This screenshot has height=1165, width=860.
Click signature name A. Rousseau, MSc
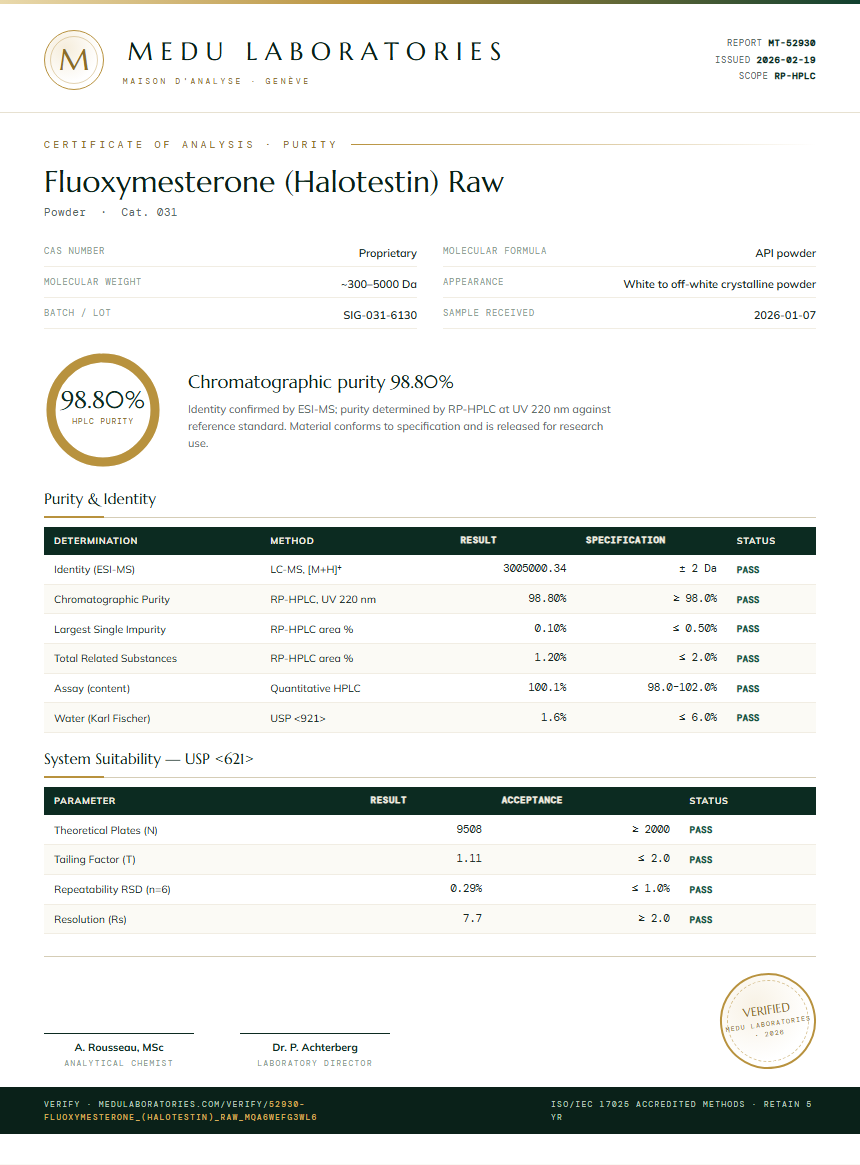(x=119, y=1048)
